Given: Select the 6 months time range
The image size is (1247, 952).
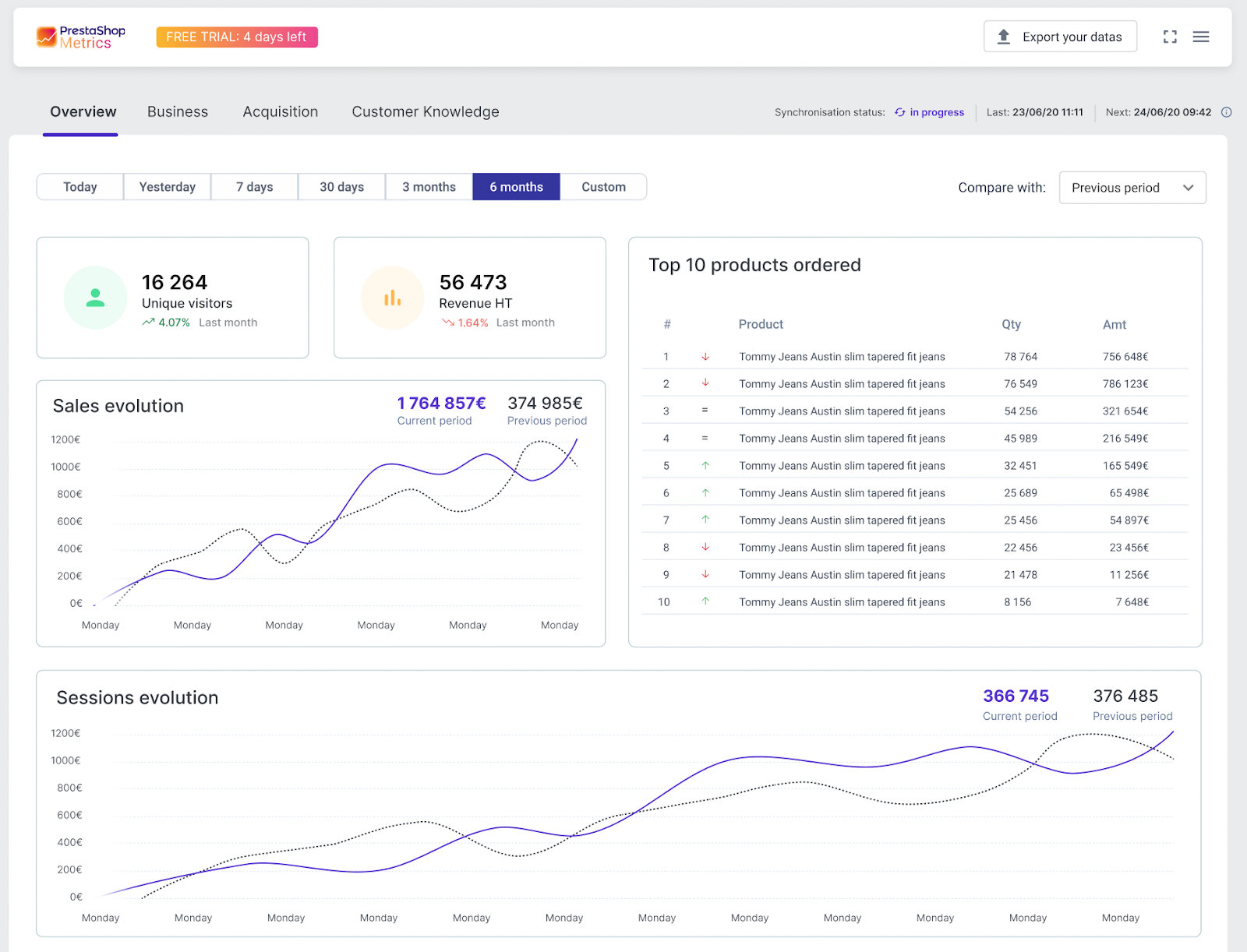Looking at the screenshot, I should coord(516,187).
